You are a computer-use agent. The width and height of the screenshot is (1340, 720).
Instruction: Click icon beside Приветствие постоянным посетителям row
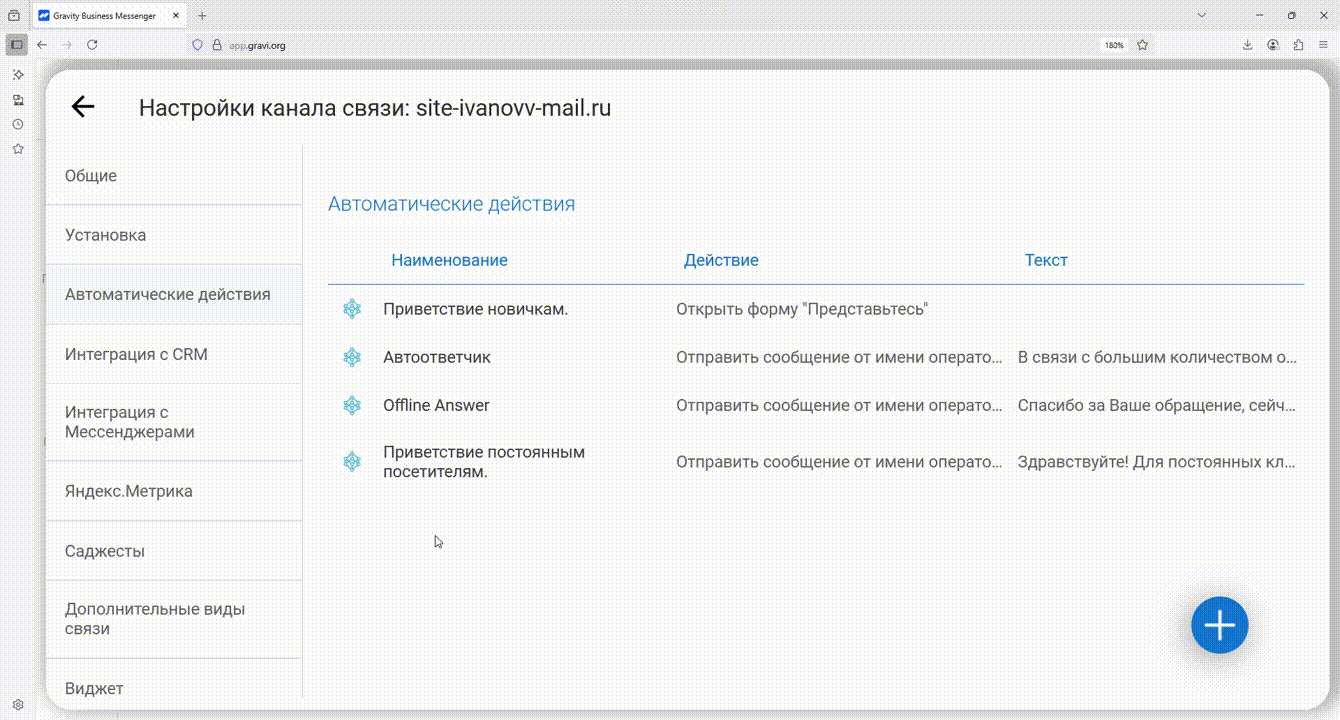pos(352,462)
